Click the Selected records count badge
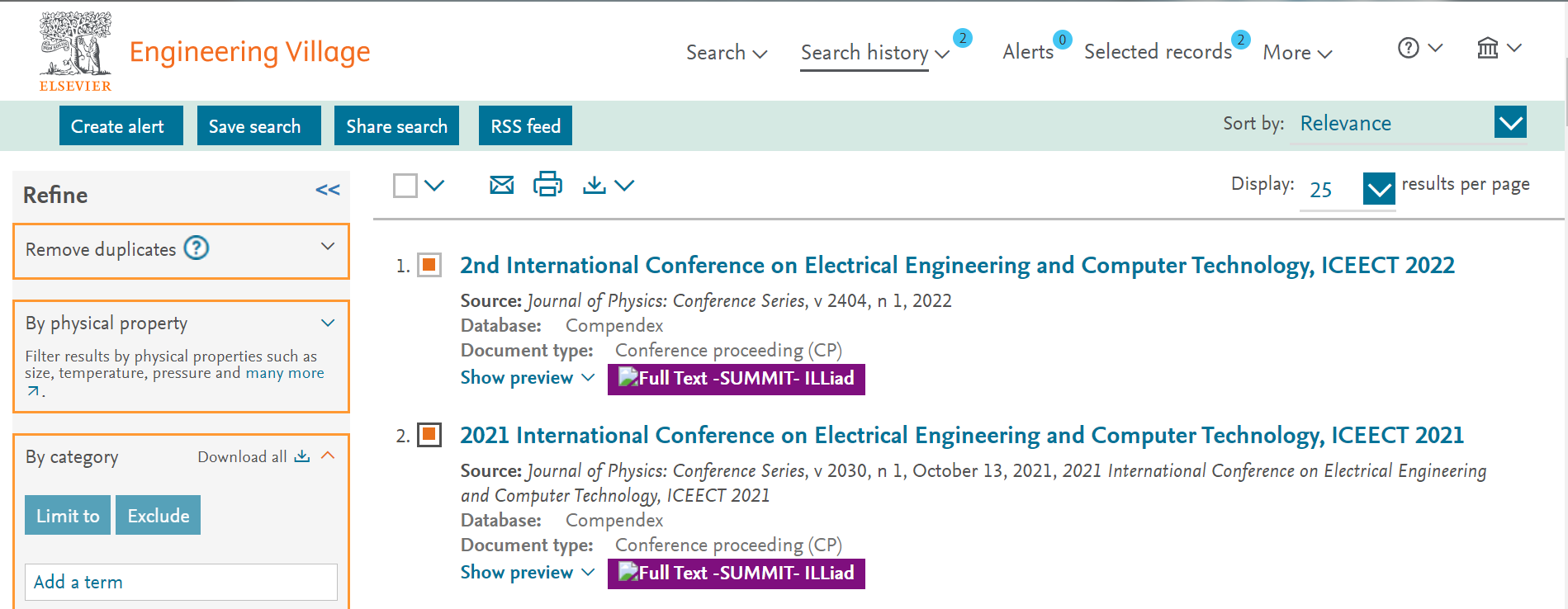1568x609 pixels. (1240, 40)
